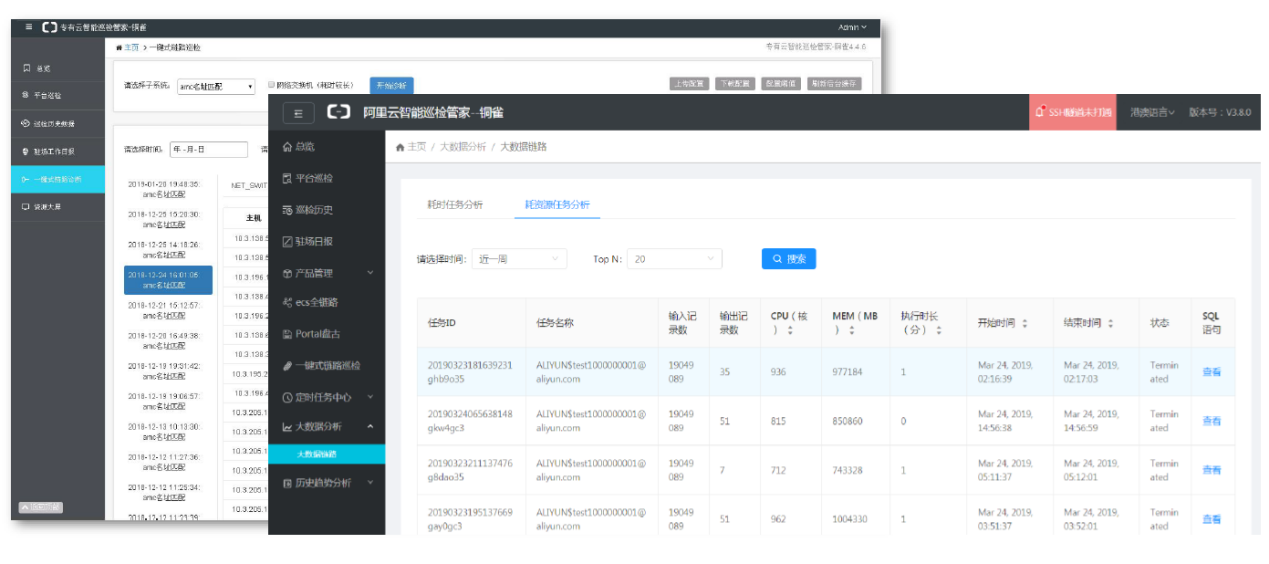Open 总览 in the back window sidebar
This screenshot has width=1269, height=564.
58,69
